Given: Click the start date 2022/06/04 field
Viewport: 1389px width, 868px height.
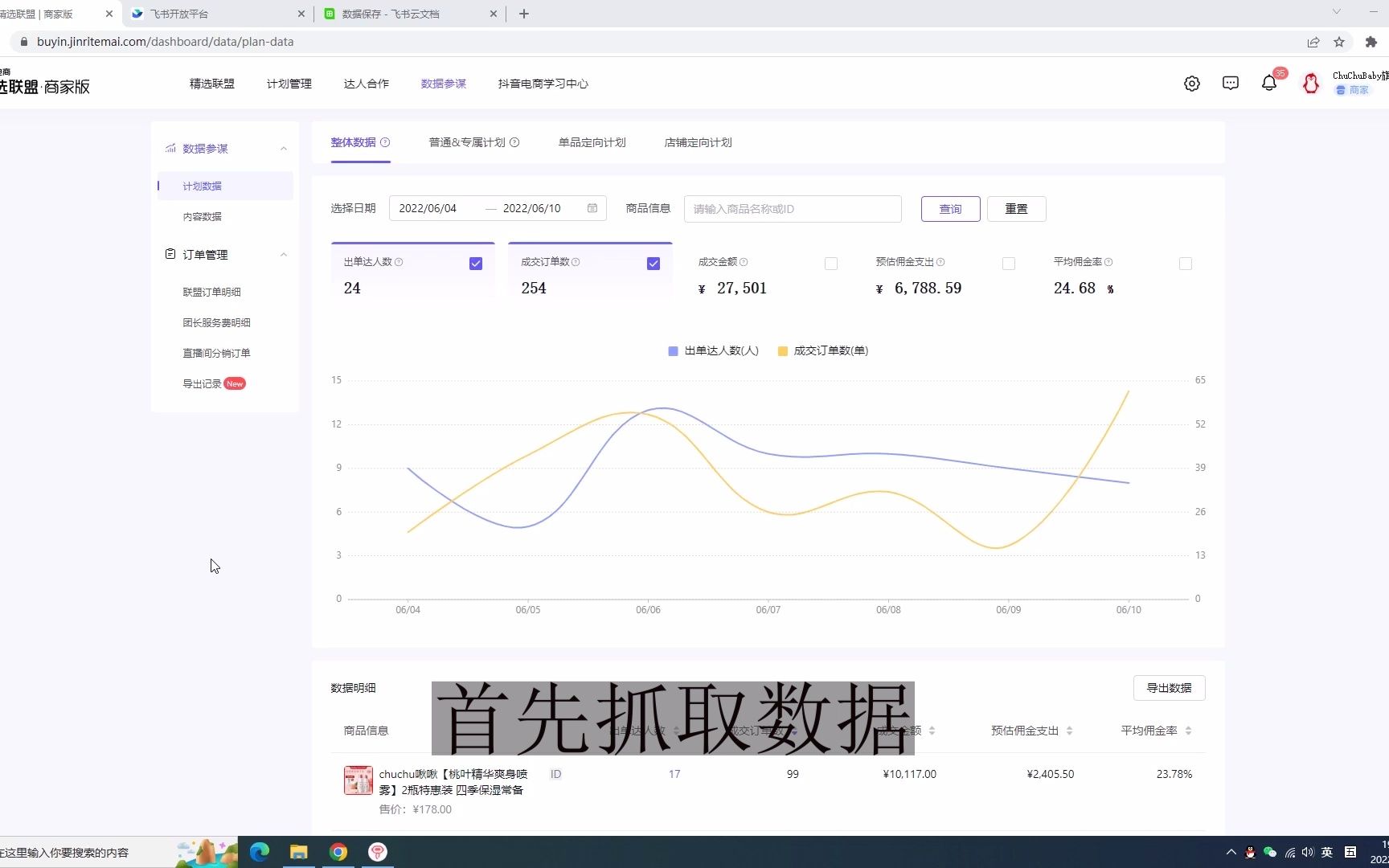Looking at the screenshot, I should [428, 208].
